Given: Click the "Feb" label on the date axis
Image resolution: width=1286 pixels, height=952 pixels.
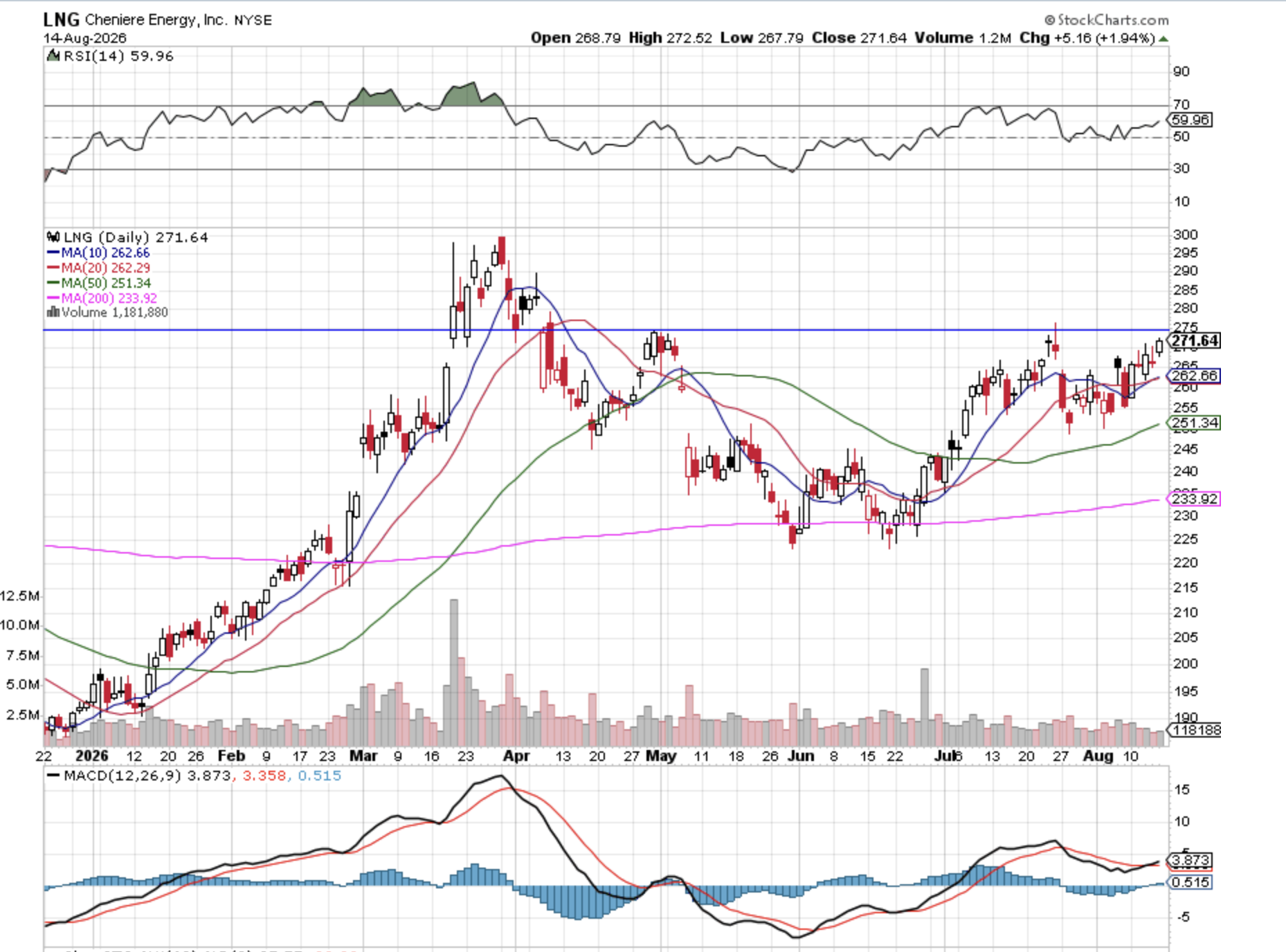Looking at the screenshot, I should click(231, 756).
